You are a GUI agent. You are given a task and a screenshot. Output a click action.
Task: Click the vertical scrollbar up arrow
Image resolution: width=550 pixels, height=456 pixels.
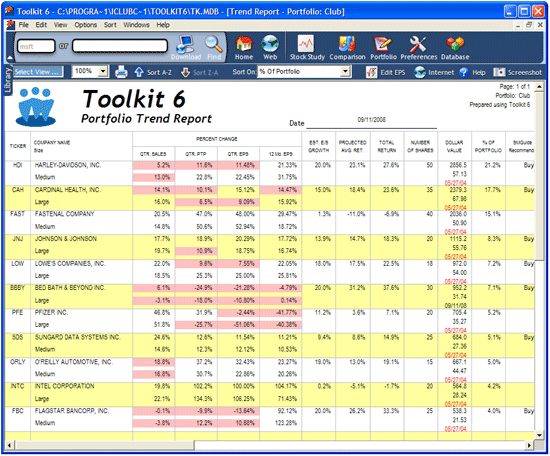[539, 86]
